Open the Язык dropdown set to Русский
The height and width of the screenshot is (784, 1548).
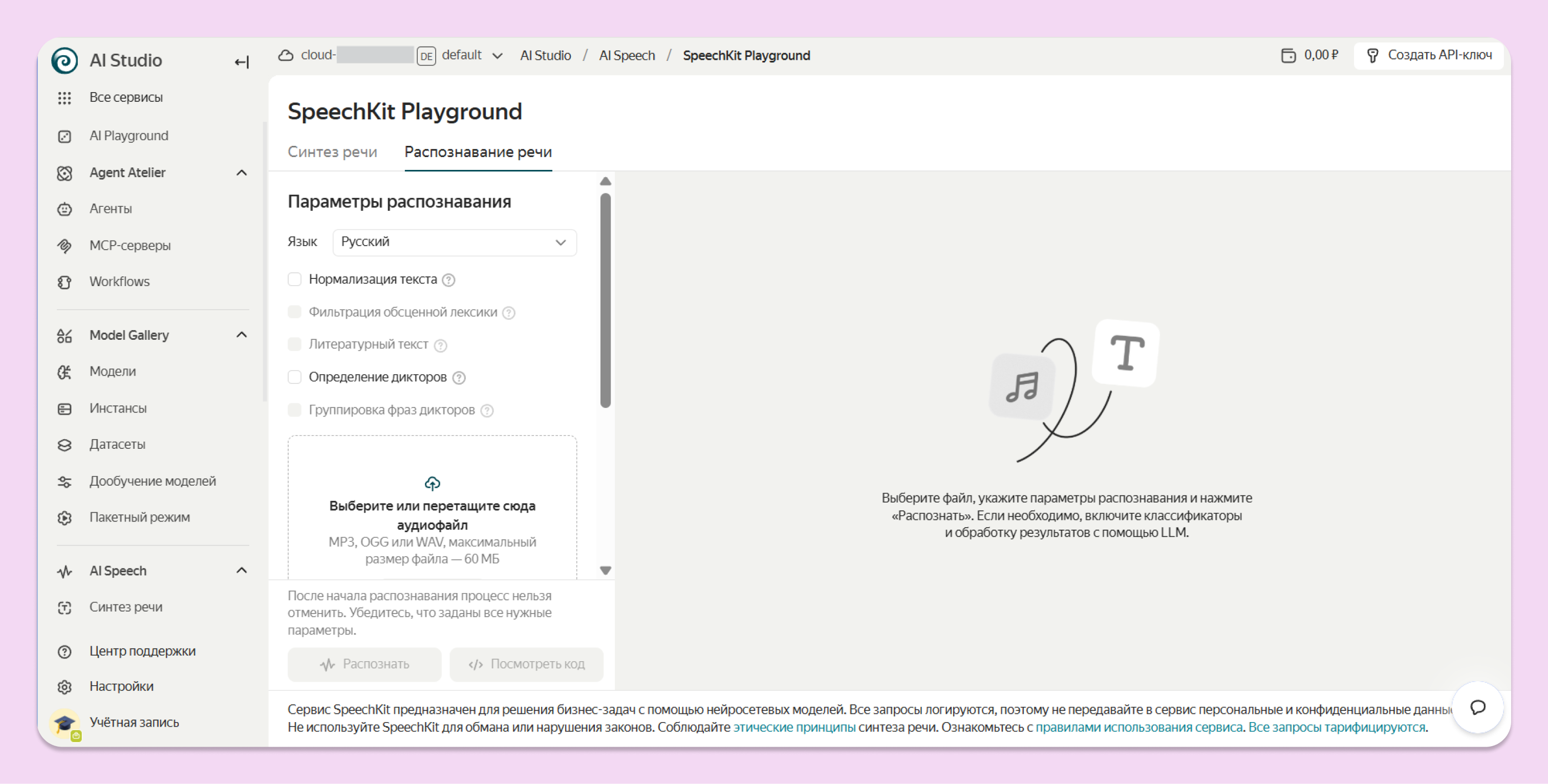click(454, 242)
